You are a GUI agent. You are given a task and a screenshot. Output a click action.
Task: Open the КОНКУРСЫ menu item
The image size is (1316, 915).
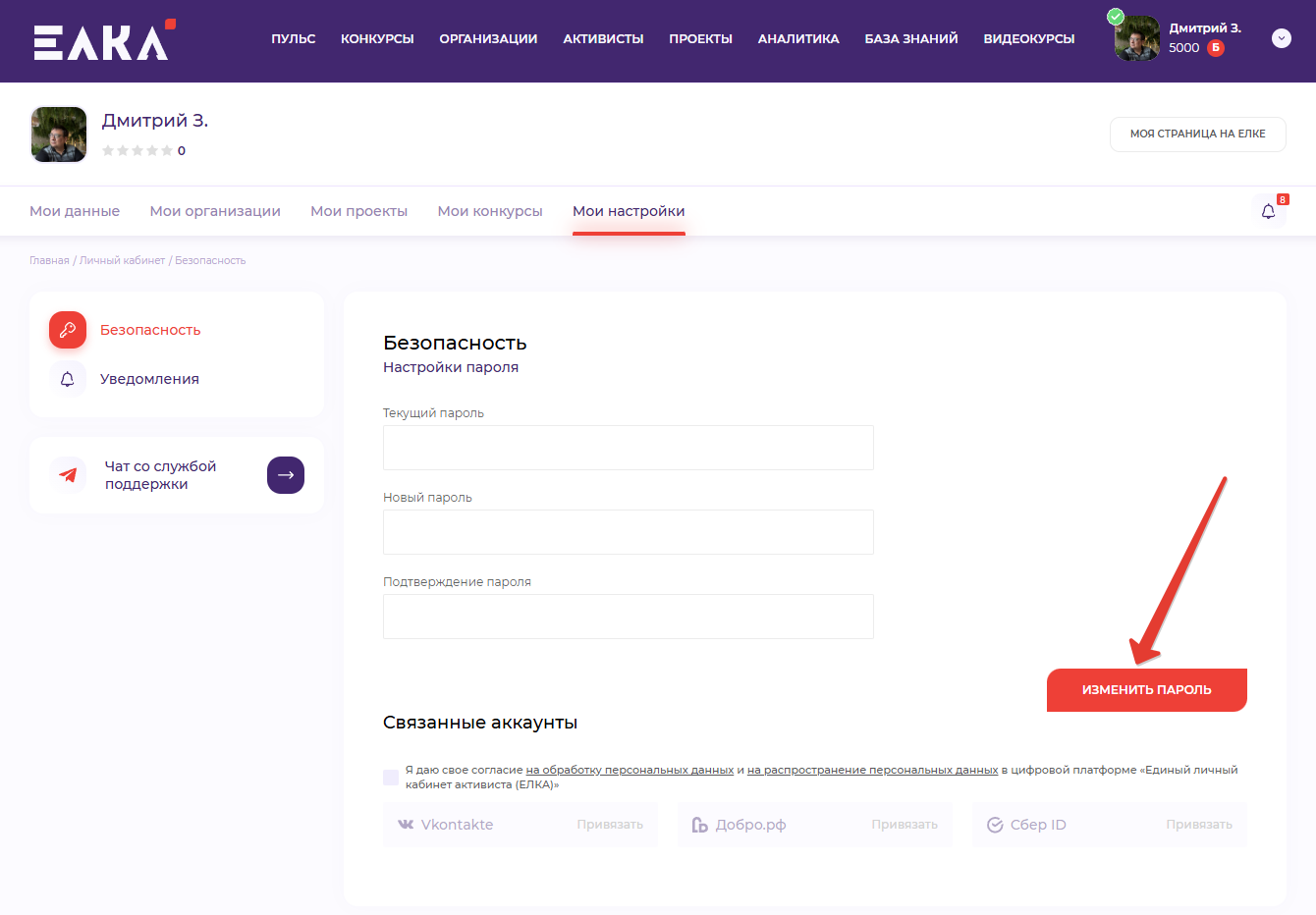[377, 39]
